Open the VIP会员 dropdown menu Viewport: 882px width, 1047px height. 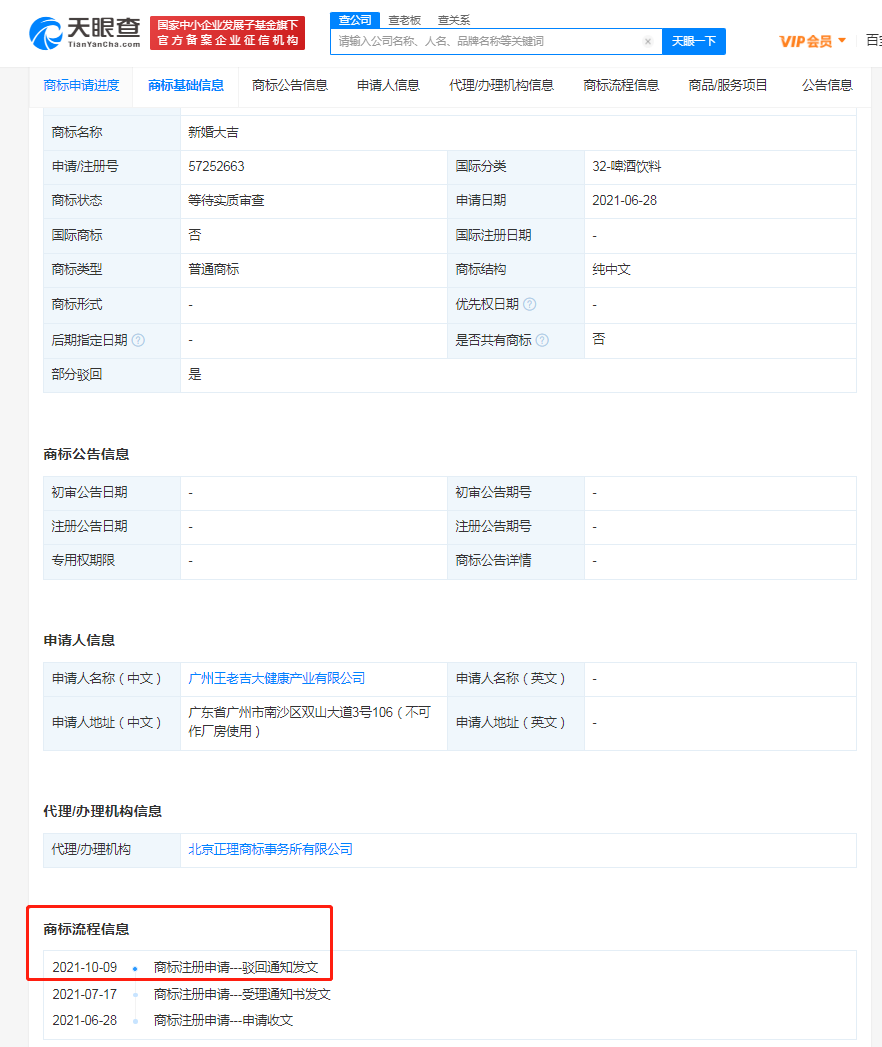813,41
